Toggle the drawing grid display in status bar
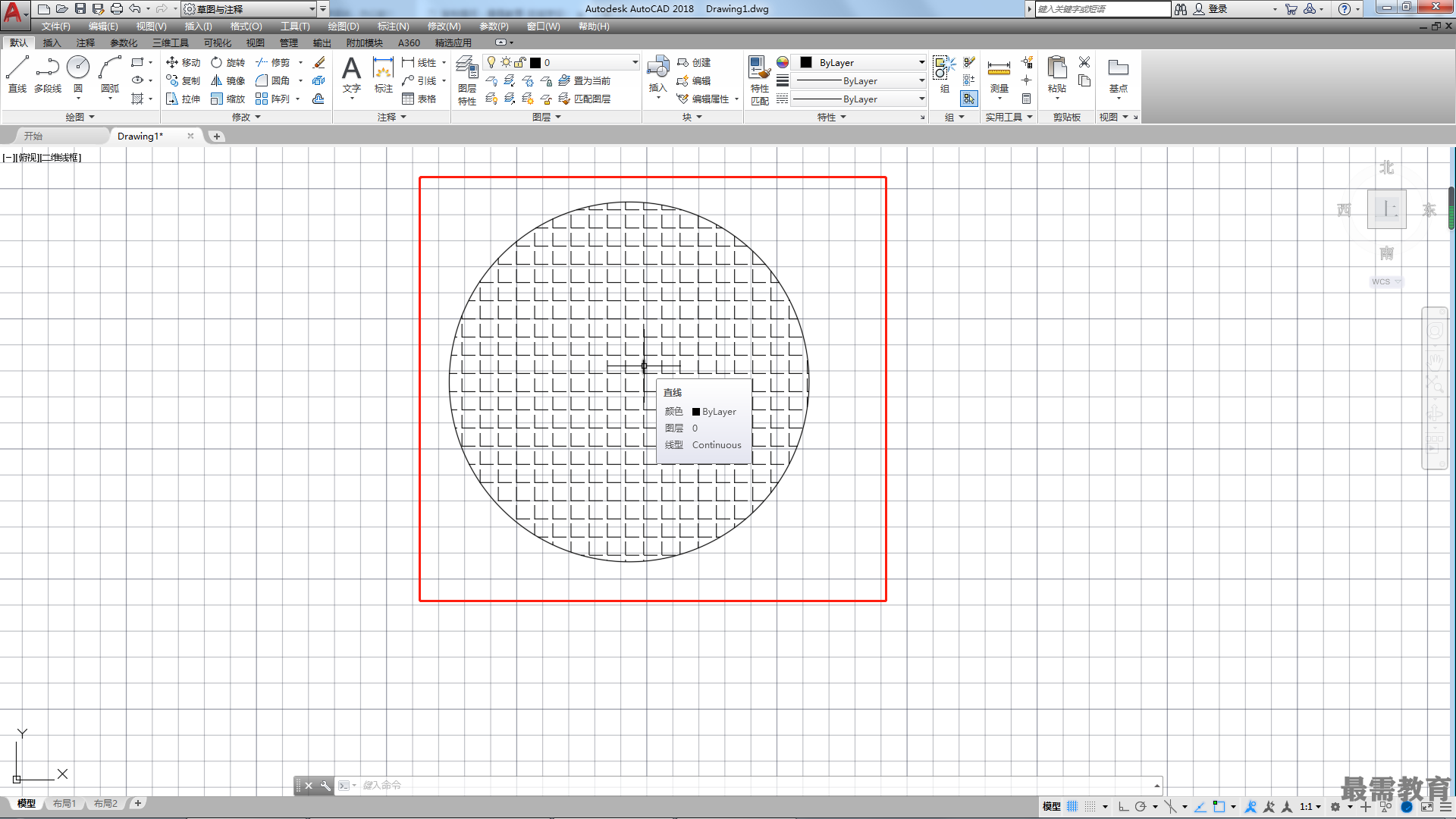1456x819 pixels. pyautogui.click(x=1072, y=807)
